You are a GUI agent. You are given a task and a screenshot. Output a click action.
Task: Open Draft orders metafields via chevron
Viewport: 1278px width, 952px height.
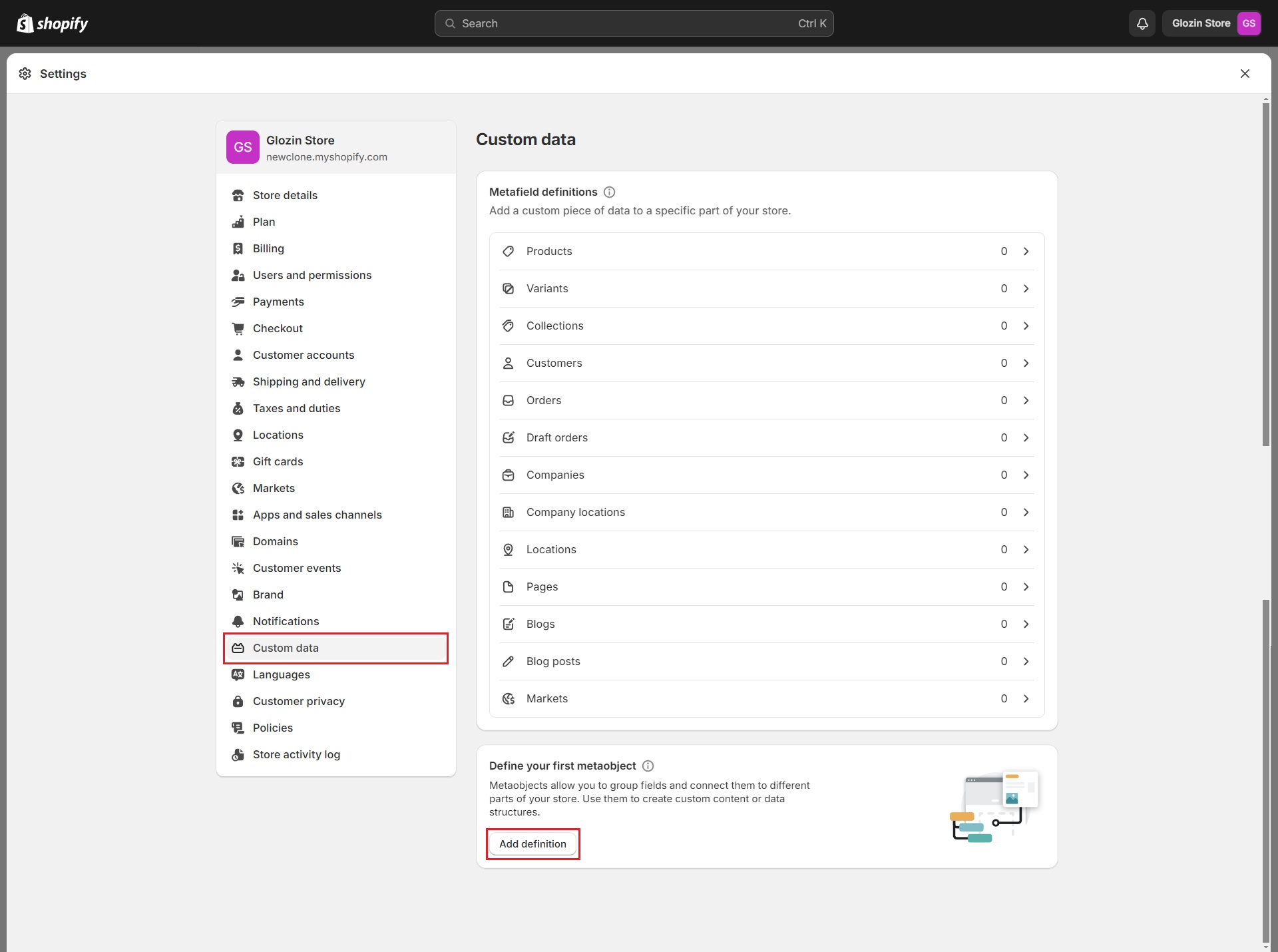(1026, 437)
